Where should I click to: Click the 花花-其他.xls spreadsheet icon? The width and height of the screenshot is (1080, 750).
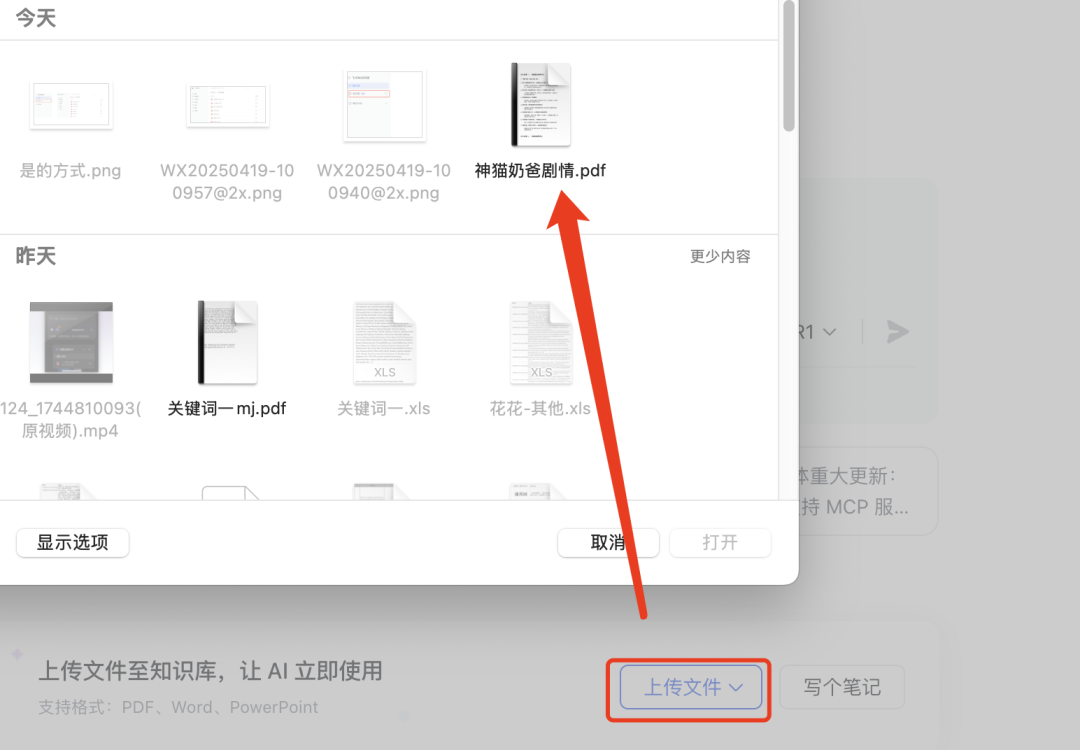click(540, 343)
